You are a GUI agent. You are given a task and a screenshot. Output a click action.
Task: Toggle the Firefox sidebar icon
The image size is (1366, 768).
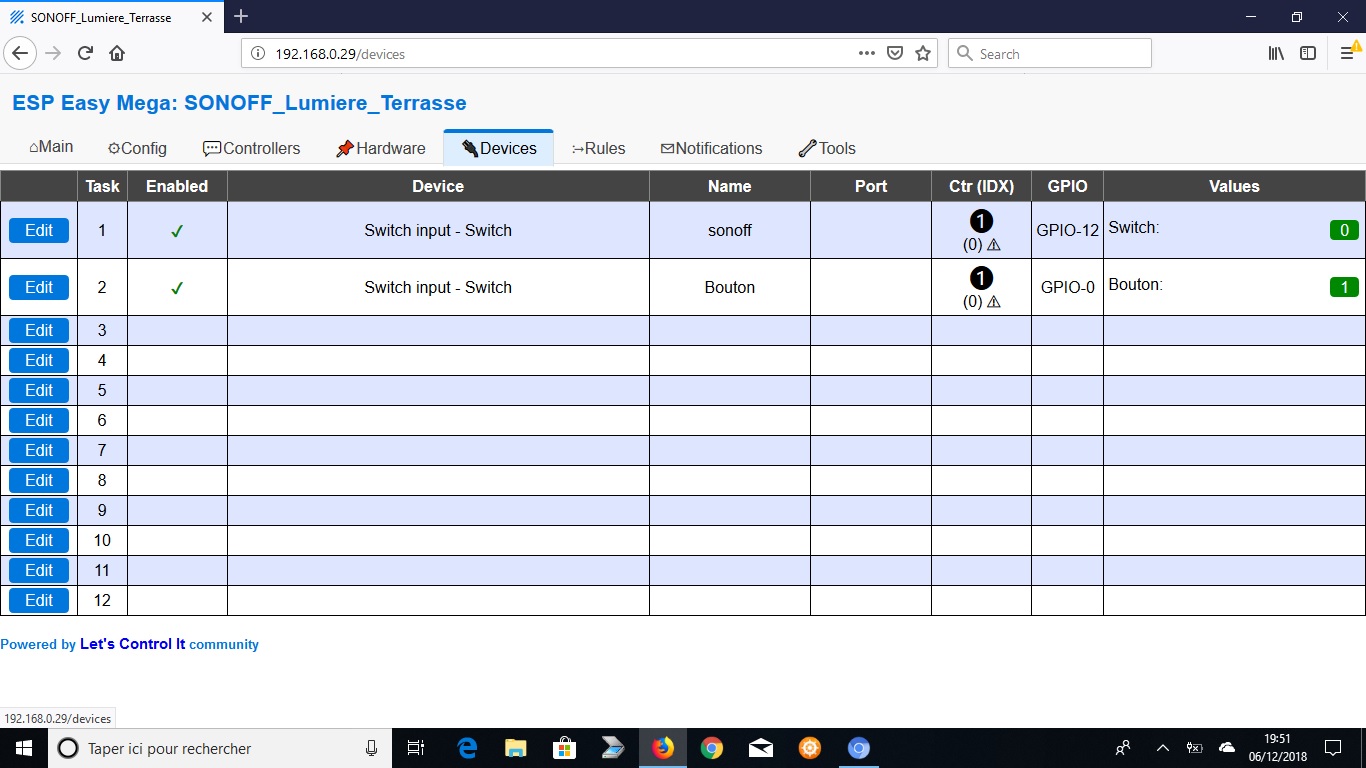pos(1308,53)
